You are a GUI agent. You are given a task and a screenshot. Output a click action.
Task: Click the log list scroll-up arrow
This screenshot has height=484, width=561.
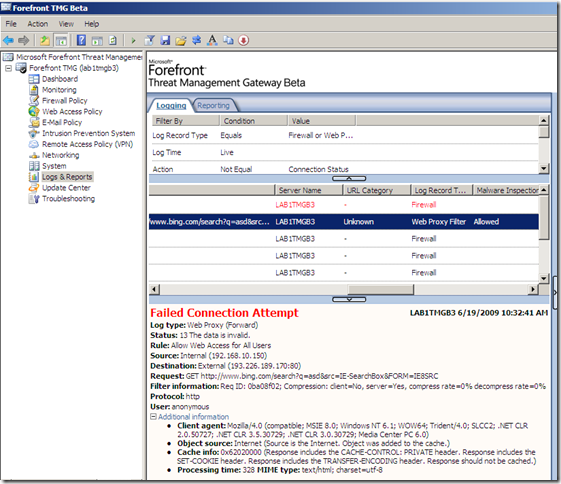click(543, 190)
